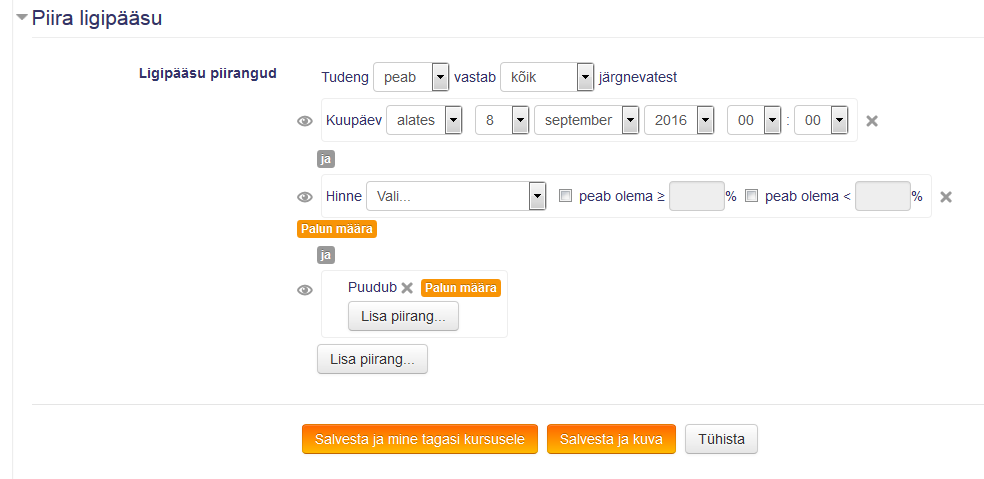Open the 'kõik' match type dropdown
Viewport: 984px width, 479px height.
click(547, 77)
